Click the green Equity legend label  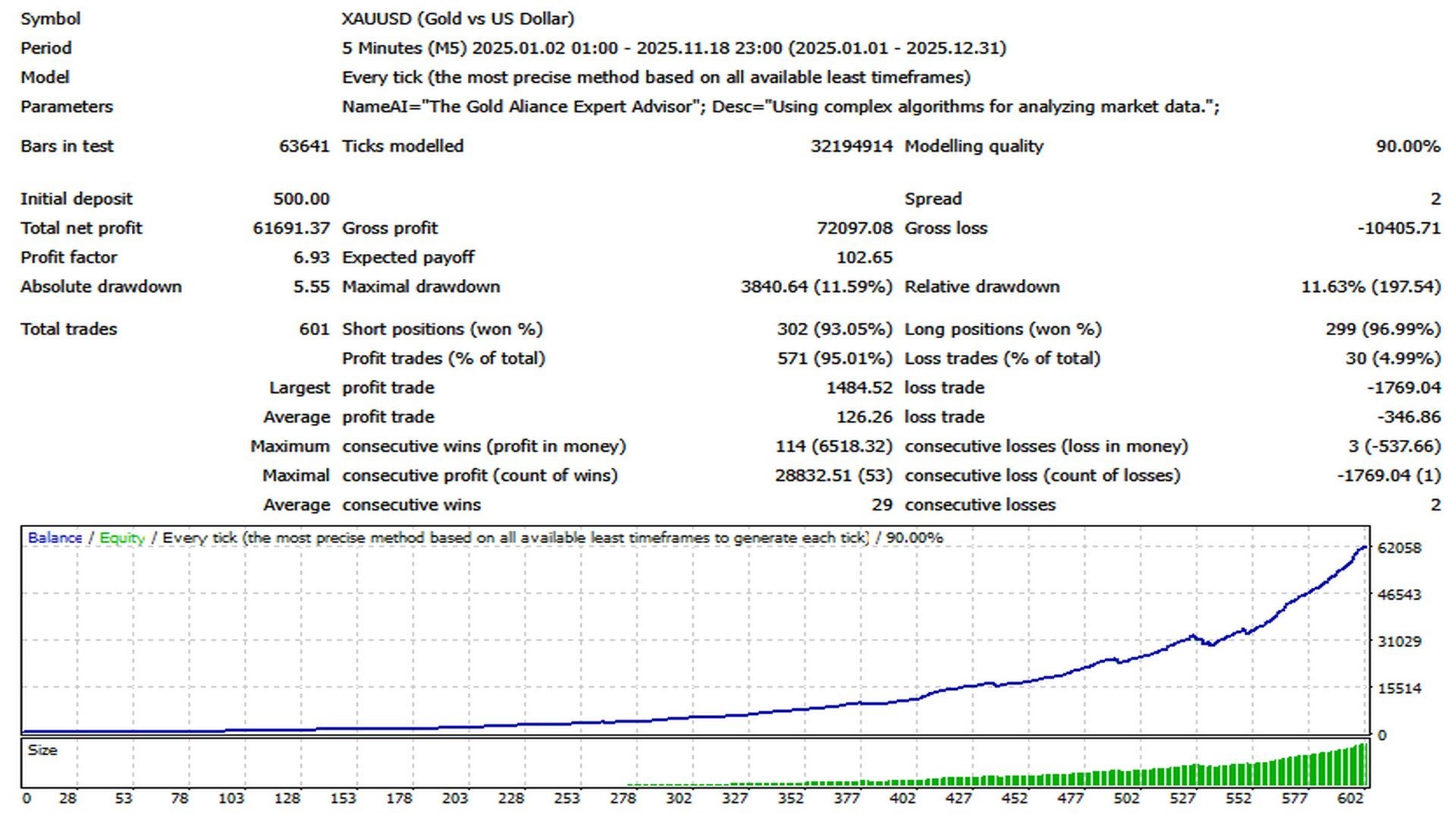click(x=121, y=537)
